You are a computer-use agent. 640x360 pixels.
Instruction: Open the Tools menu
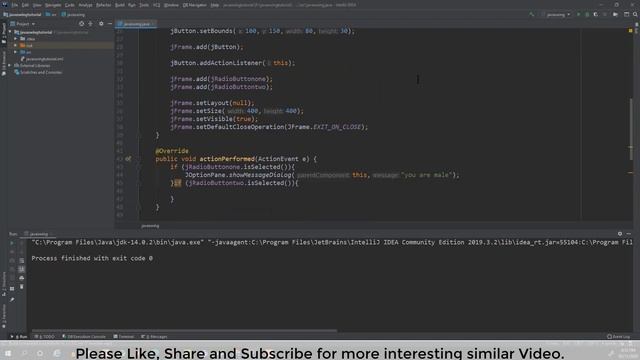(144, 5)
